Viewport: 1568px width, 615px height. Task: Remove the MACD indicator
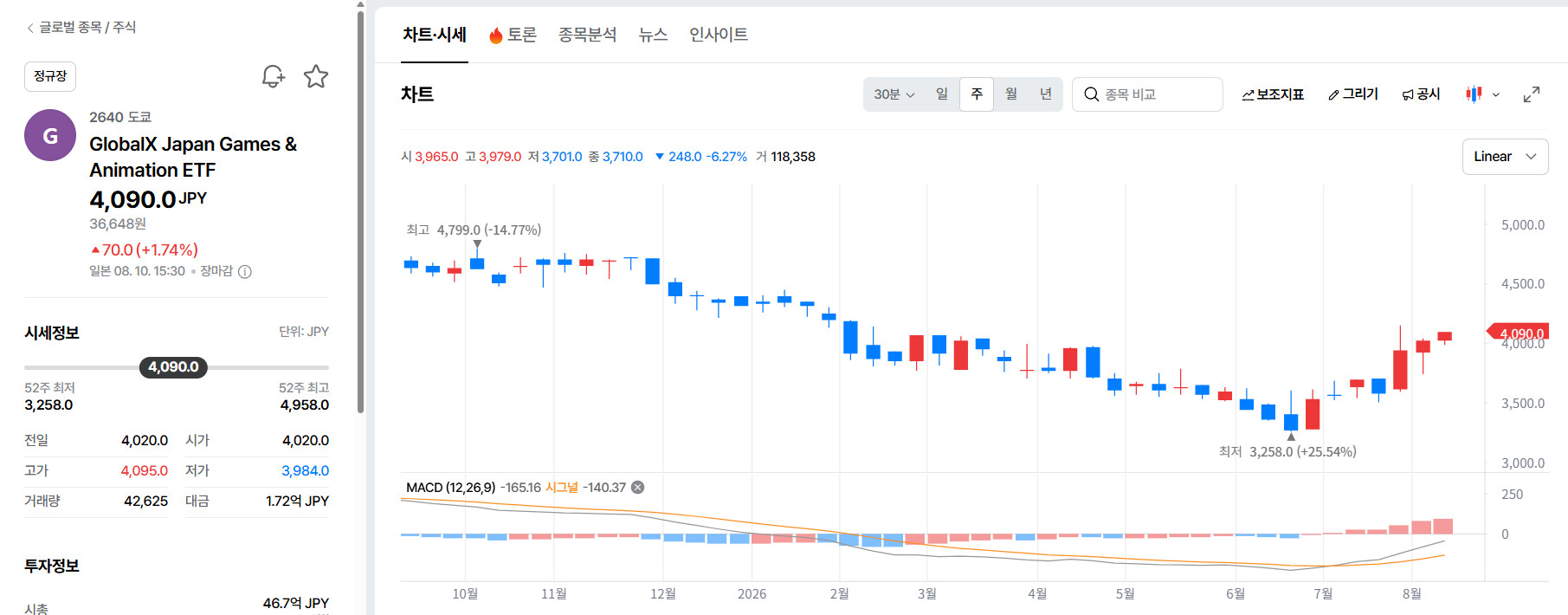[x=638, y=488]
